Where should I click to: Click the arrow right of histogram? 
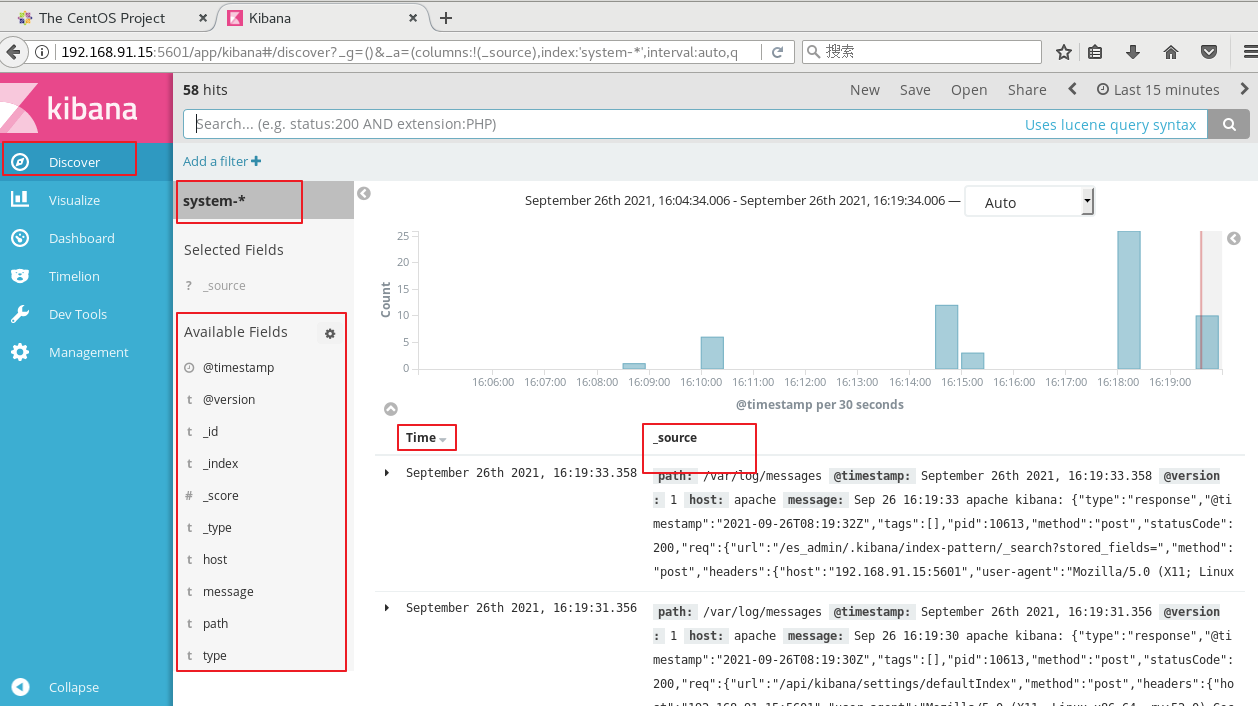1234,239
